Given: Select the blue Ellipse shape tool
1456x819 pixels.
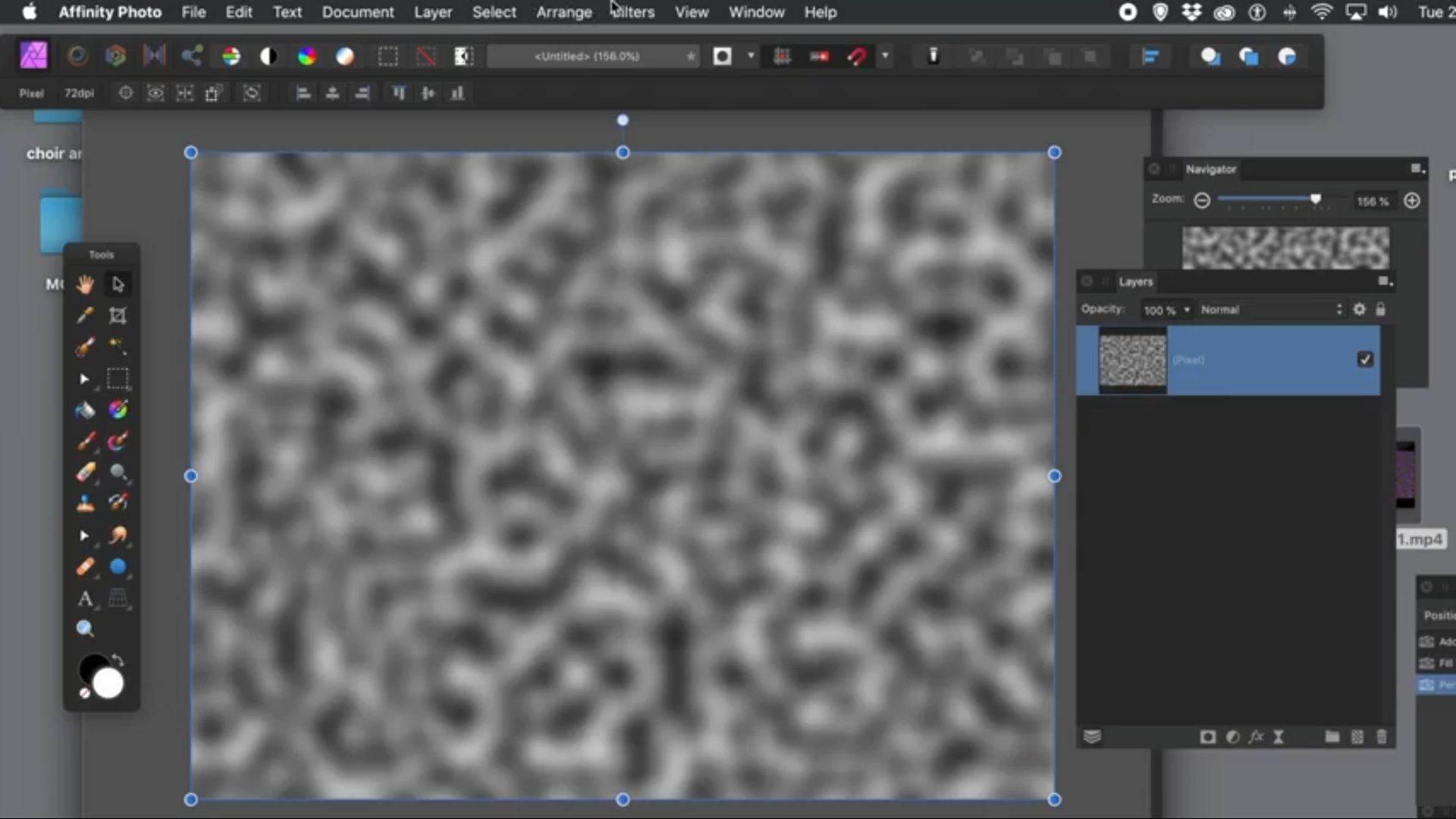Looking at the screenshot, I should pyautogui.click(x=118, y=567).
